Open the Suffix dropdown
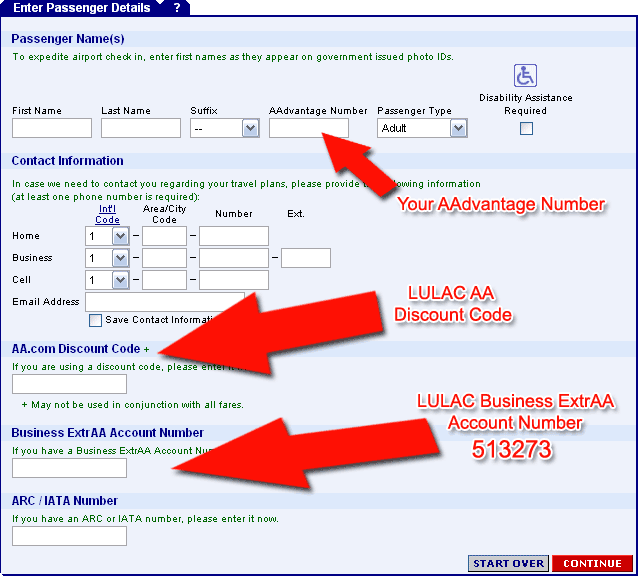 click(225, 129)
